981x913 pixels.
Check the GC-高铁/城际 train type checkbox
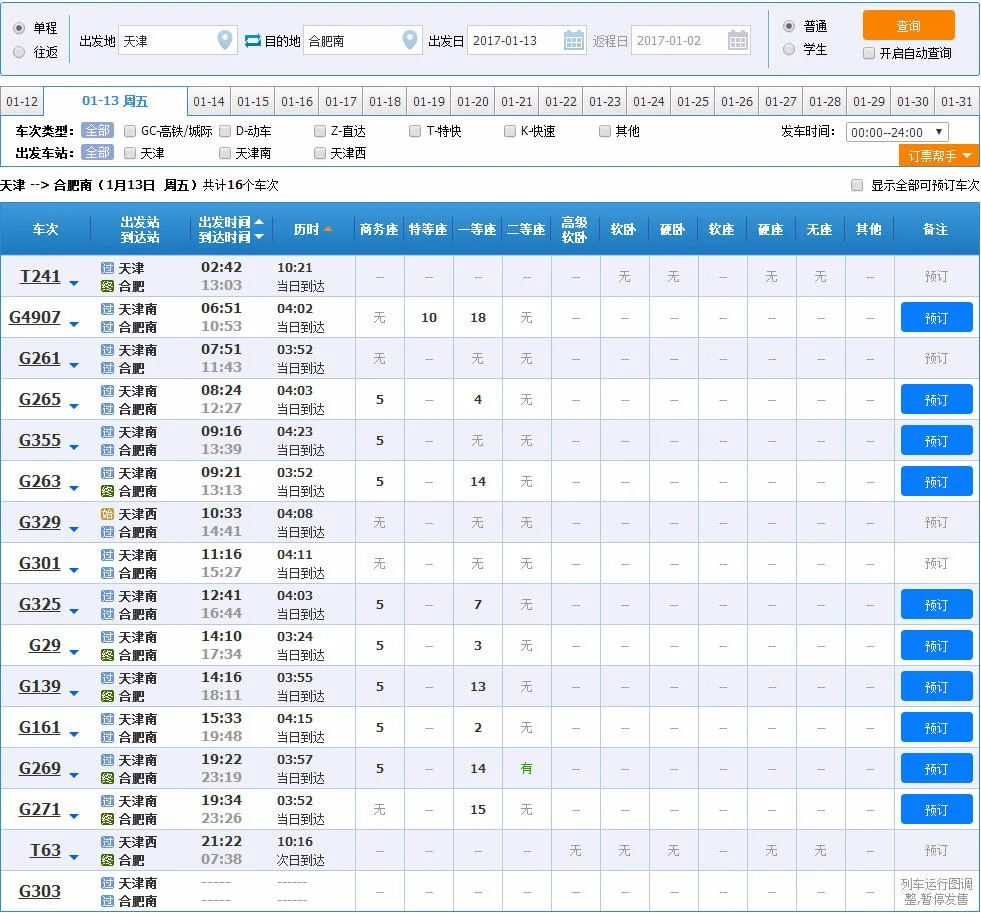(x=129, y=131)
